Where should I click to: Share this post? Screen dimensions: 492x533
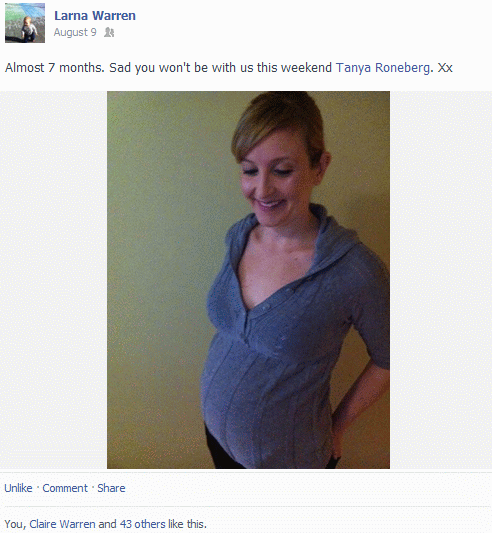[111, 488]
